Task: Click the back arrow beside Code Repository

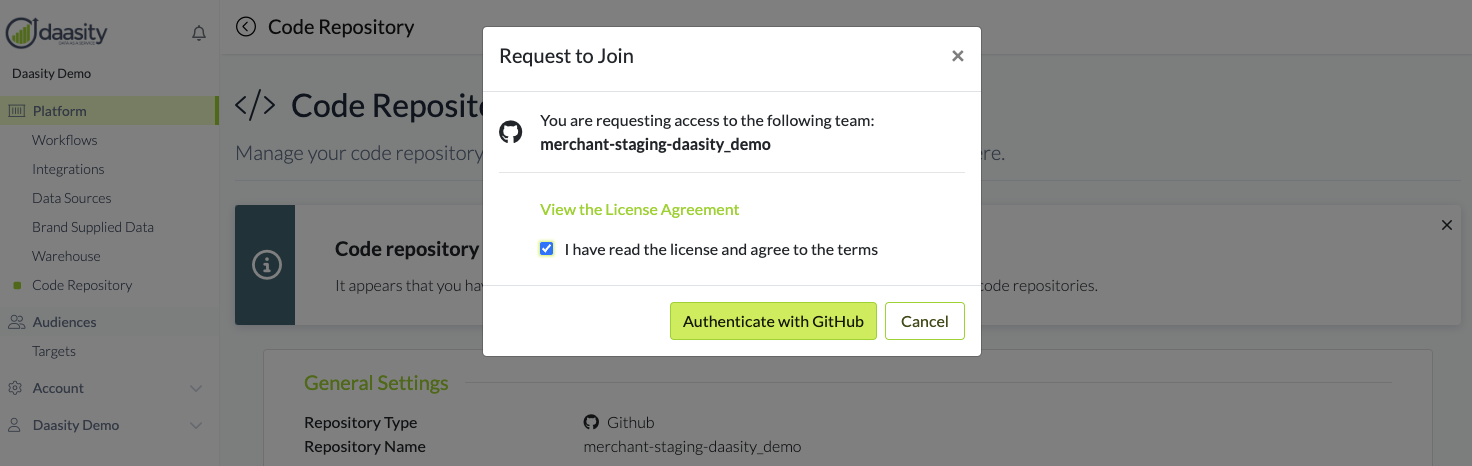Action: 246,27
